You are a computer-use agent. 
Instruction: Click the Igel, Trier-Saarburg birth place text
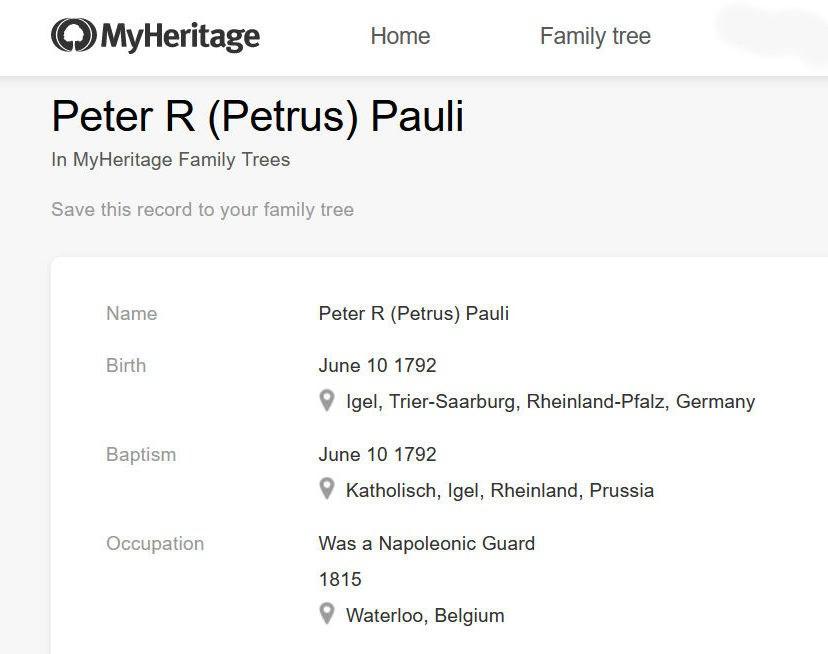550,402
